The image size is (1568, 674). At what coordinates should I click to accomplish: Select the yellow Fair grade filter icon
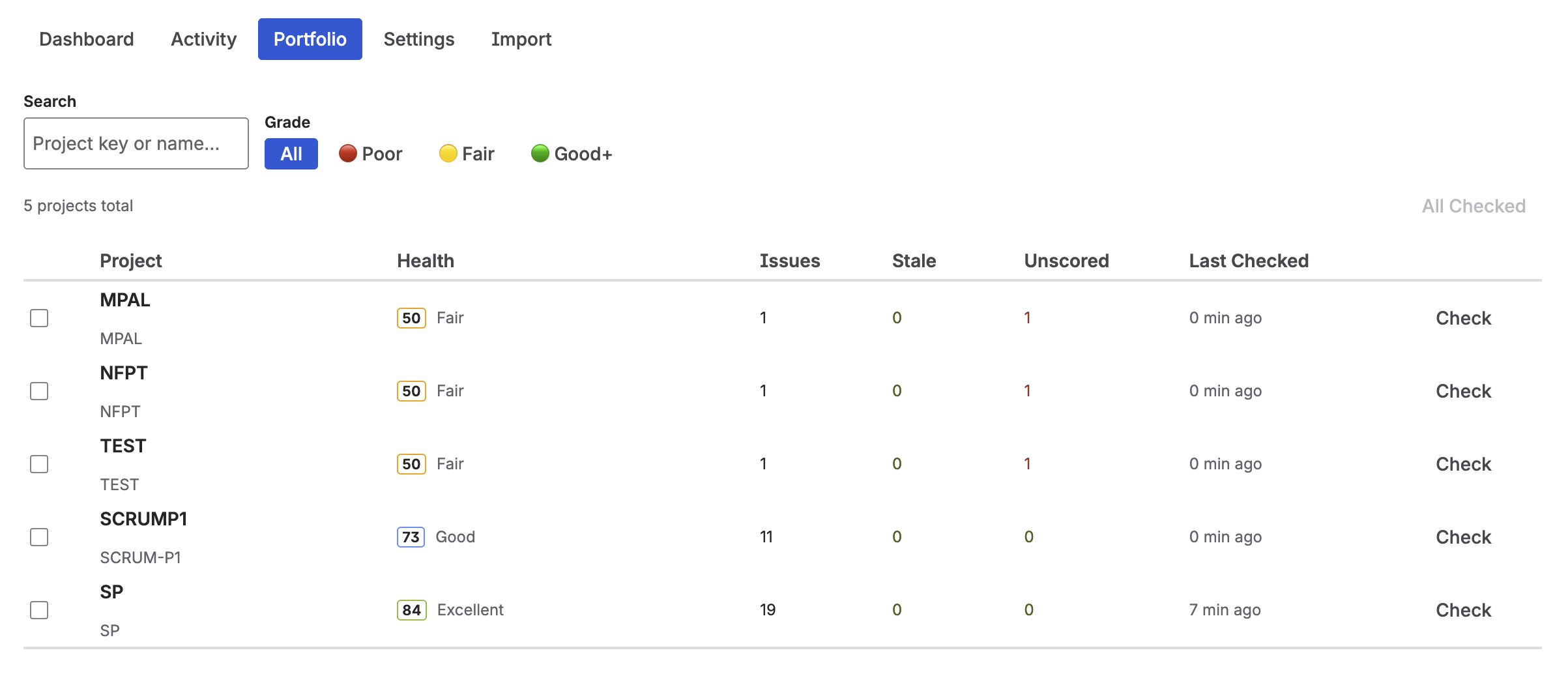click(448, 153)
